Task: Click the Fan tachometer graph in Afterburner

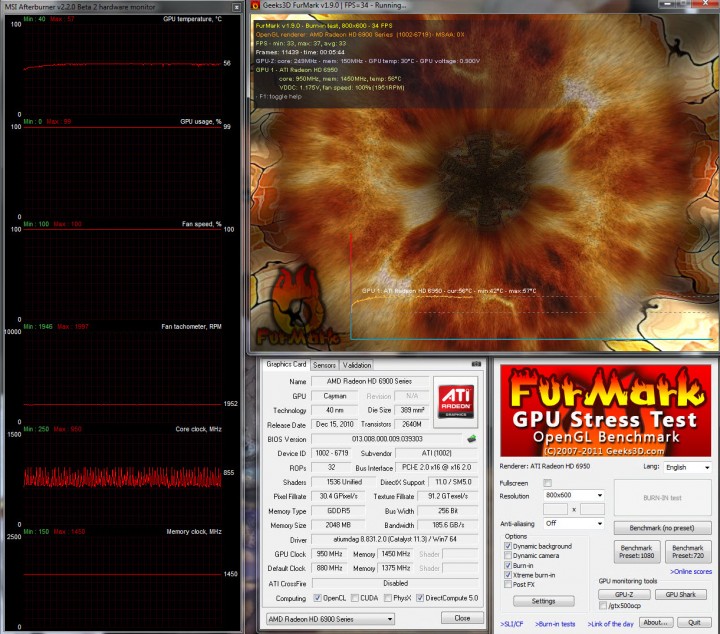Action: coord(123,376)
